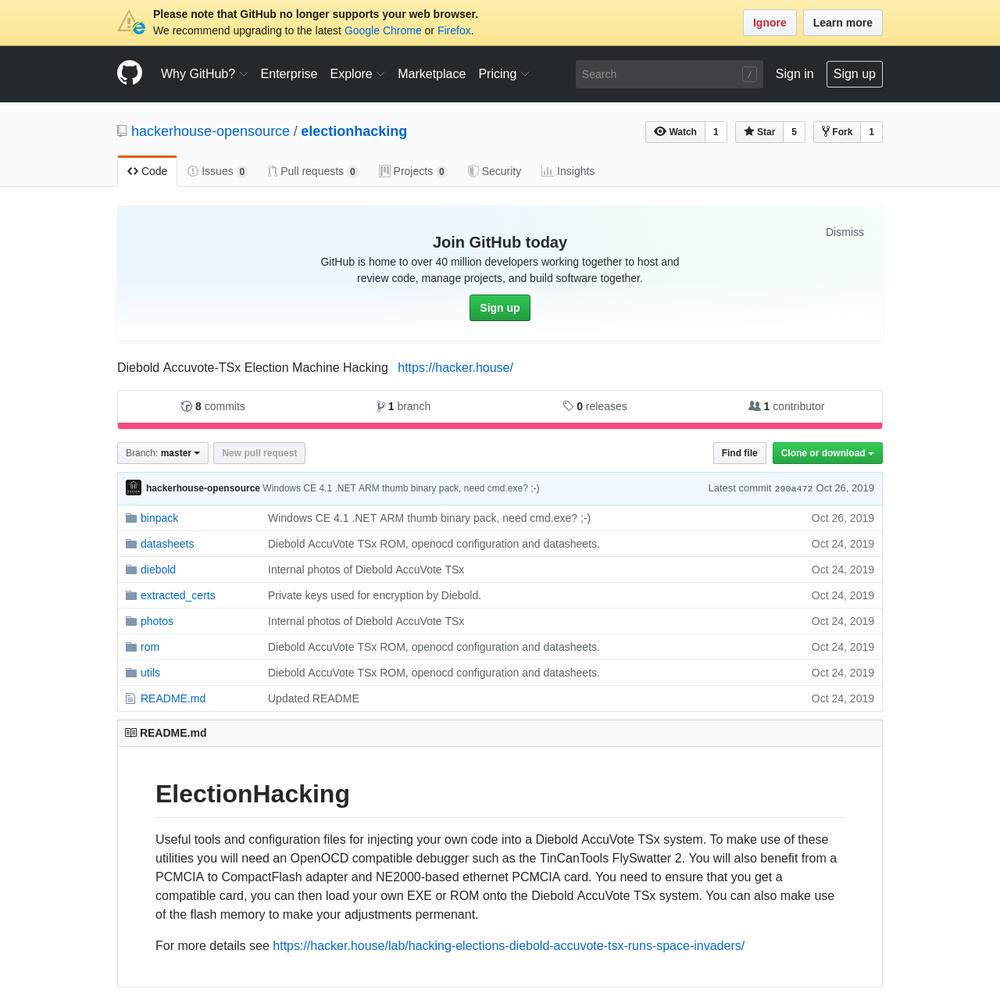Select the Code tab

click(147, 172)
